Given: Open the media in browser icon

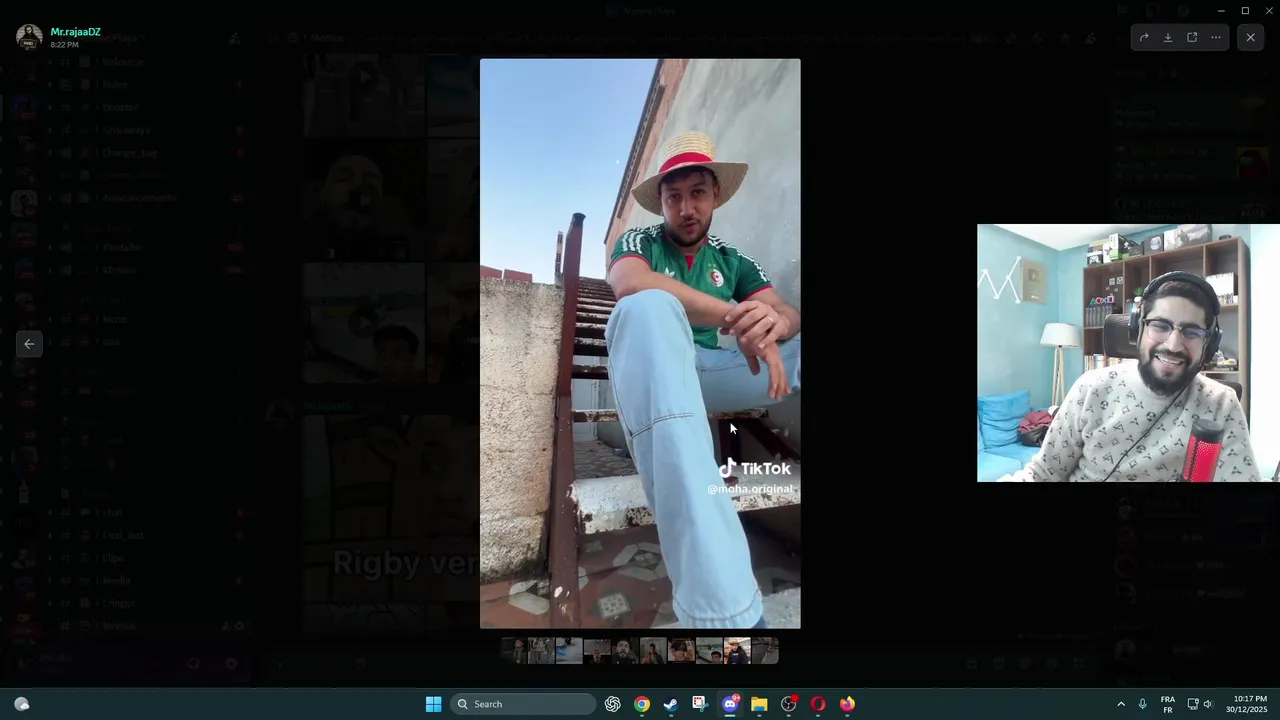Looking at the screenshot, I should (x=1192, y=38).
